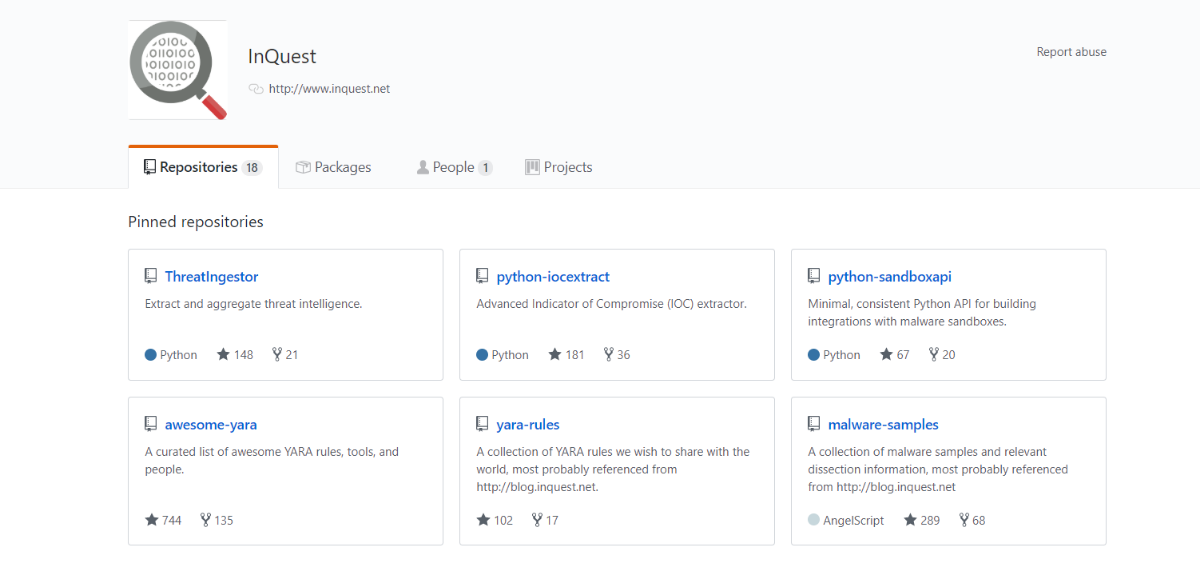This screenshot has height=571, width=1200.
Task: Open the malware-samples repository
Action: [x=883, y=425]
